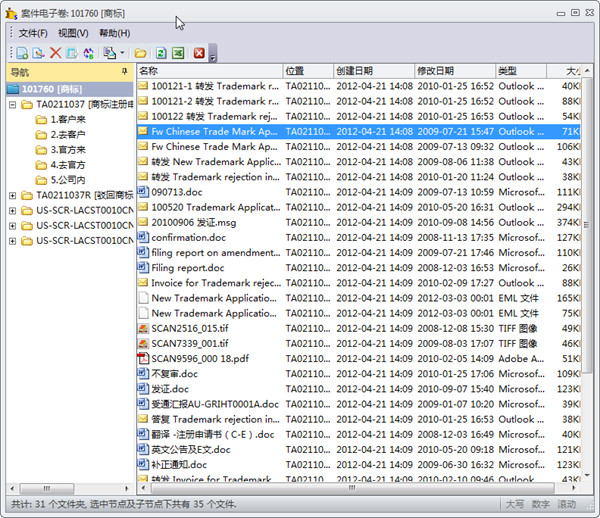Open the 文件(F) menu
This screenshot has width=600, height=518.
(x=33, y=33)
